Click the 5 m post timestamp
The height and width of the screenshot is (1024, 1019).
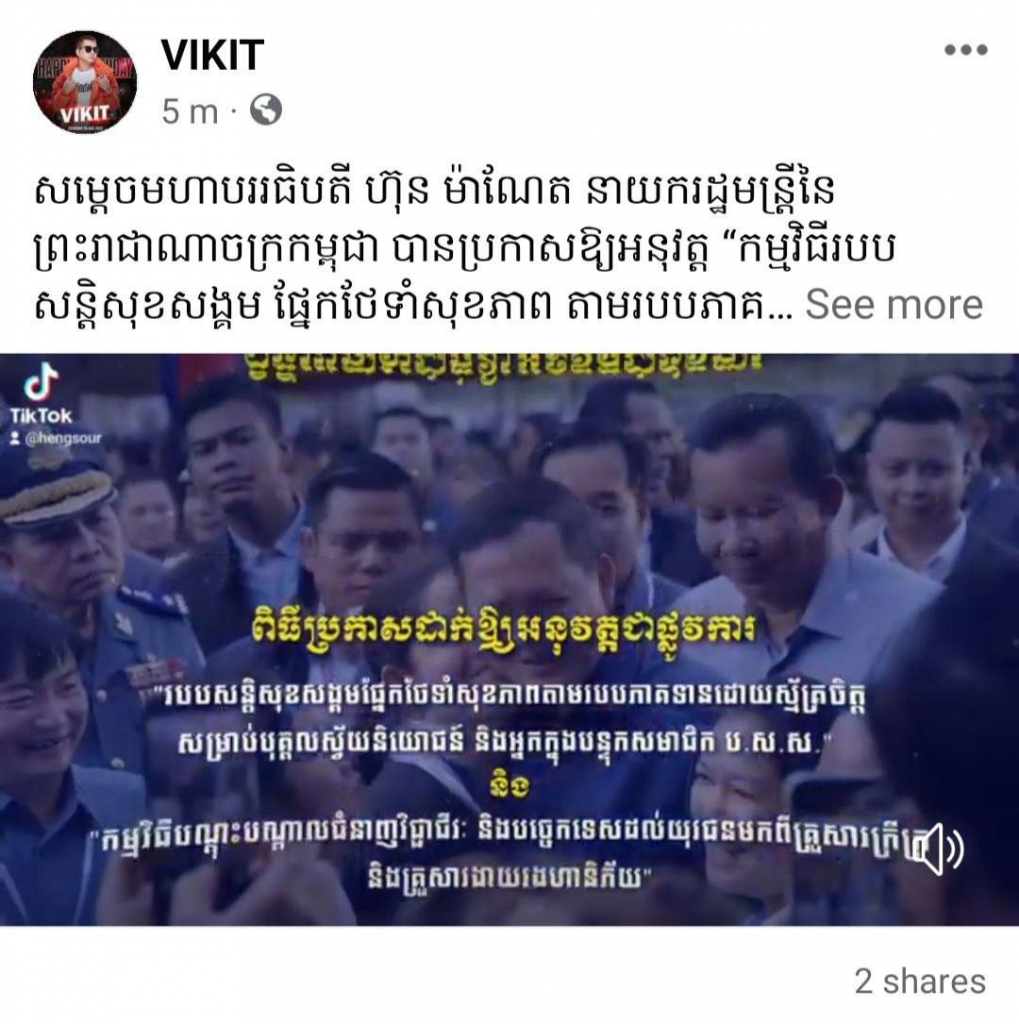click(189, 111)
